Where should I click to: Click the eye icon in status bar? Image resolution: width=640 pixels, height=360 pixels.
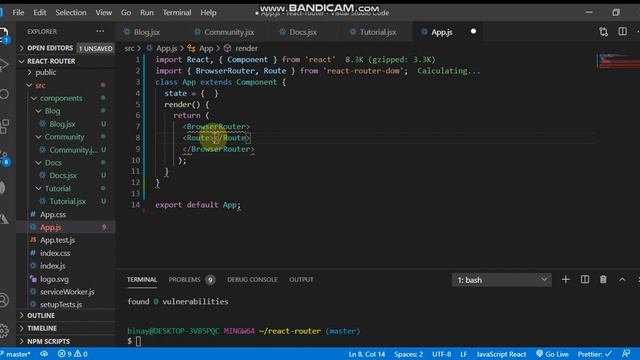(x=44, y=354)
